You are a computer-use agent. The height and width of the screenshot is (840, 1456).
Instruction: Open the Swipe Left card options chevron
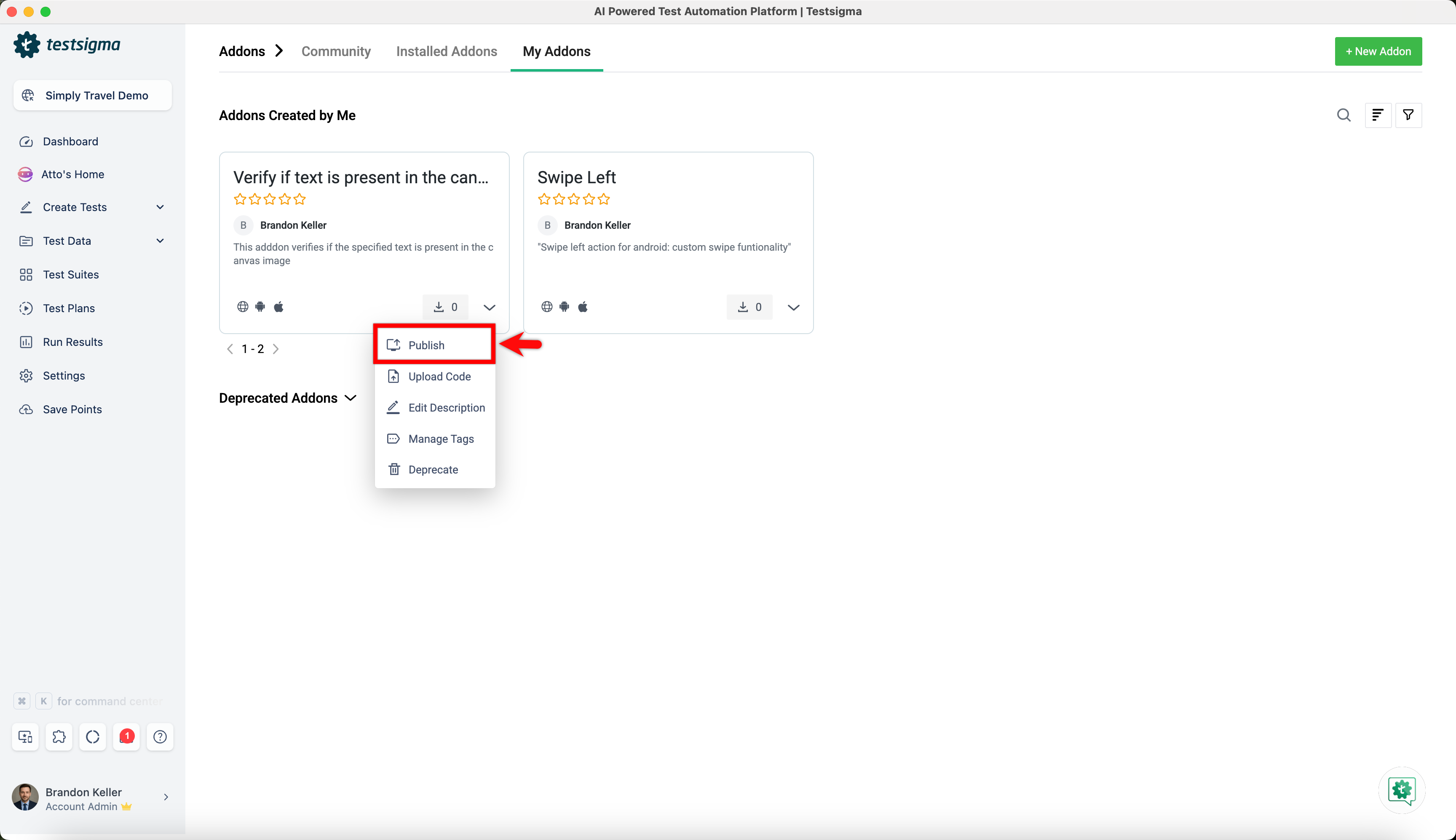793,308
